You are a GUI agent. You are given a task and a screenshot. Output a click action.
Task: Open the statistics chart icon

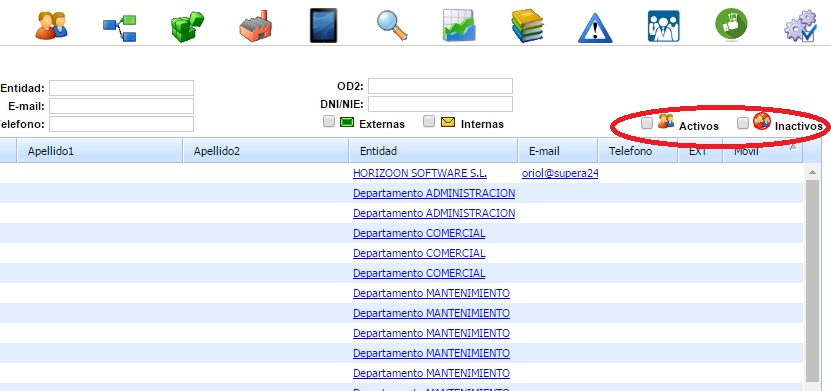(459, 25)
